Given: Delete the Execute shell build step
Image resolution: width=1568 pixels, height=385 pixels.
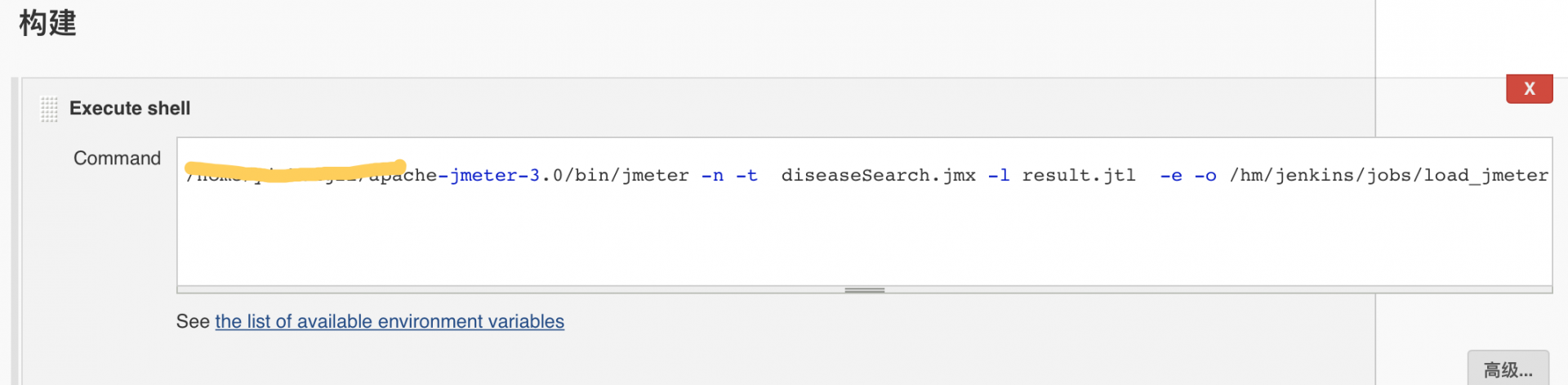Looking at the screenshot, I should 1529,88.
